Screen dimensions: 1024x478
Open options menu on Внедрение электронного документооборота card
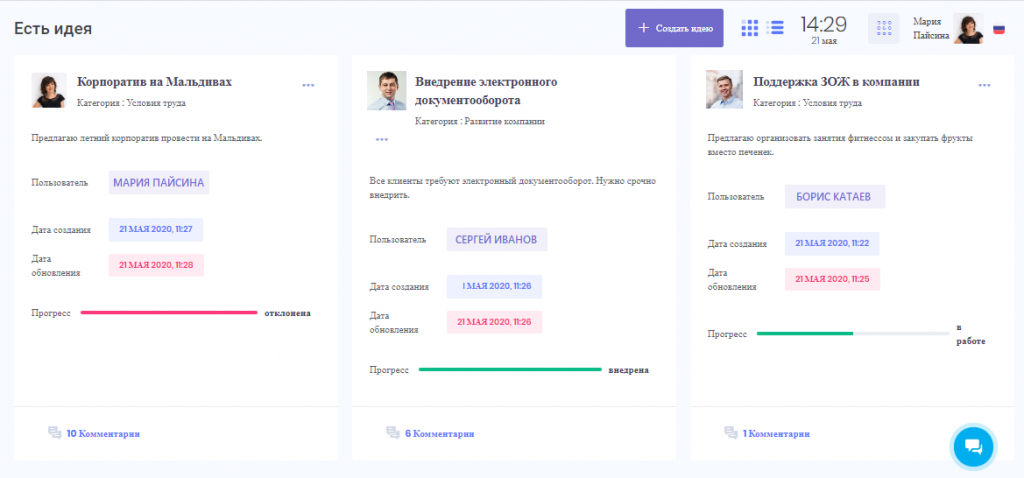pyautogui.click(x=382, y=140)
